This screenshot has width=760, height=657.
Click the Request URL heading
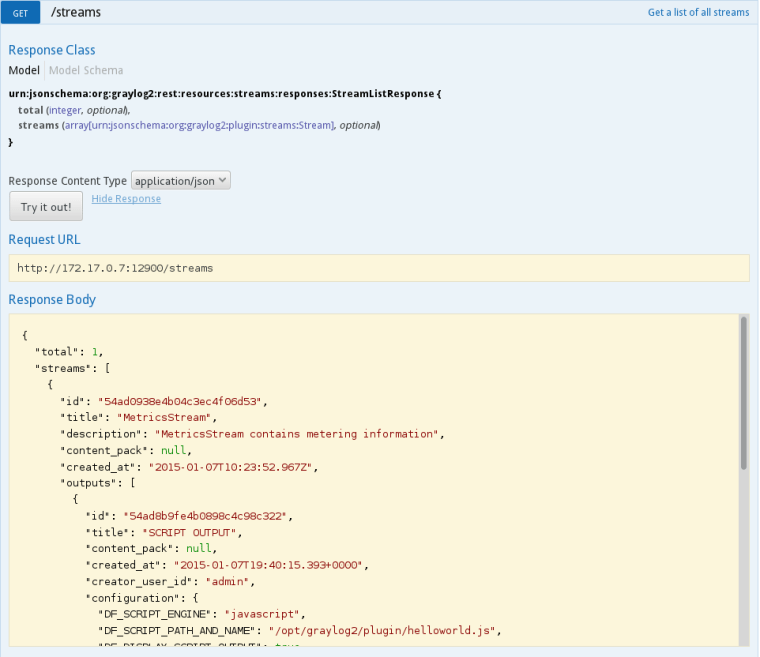click(44, 240)
